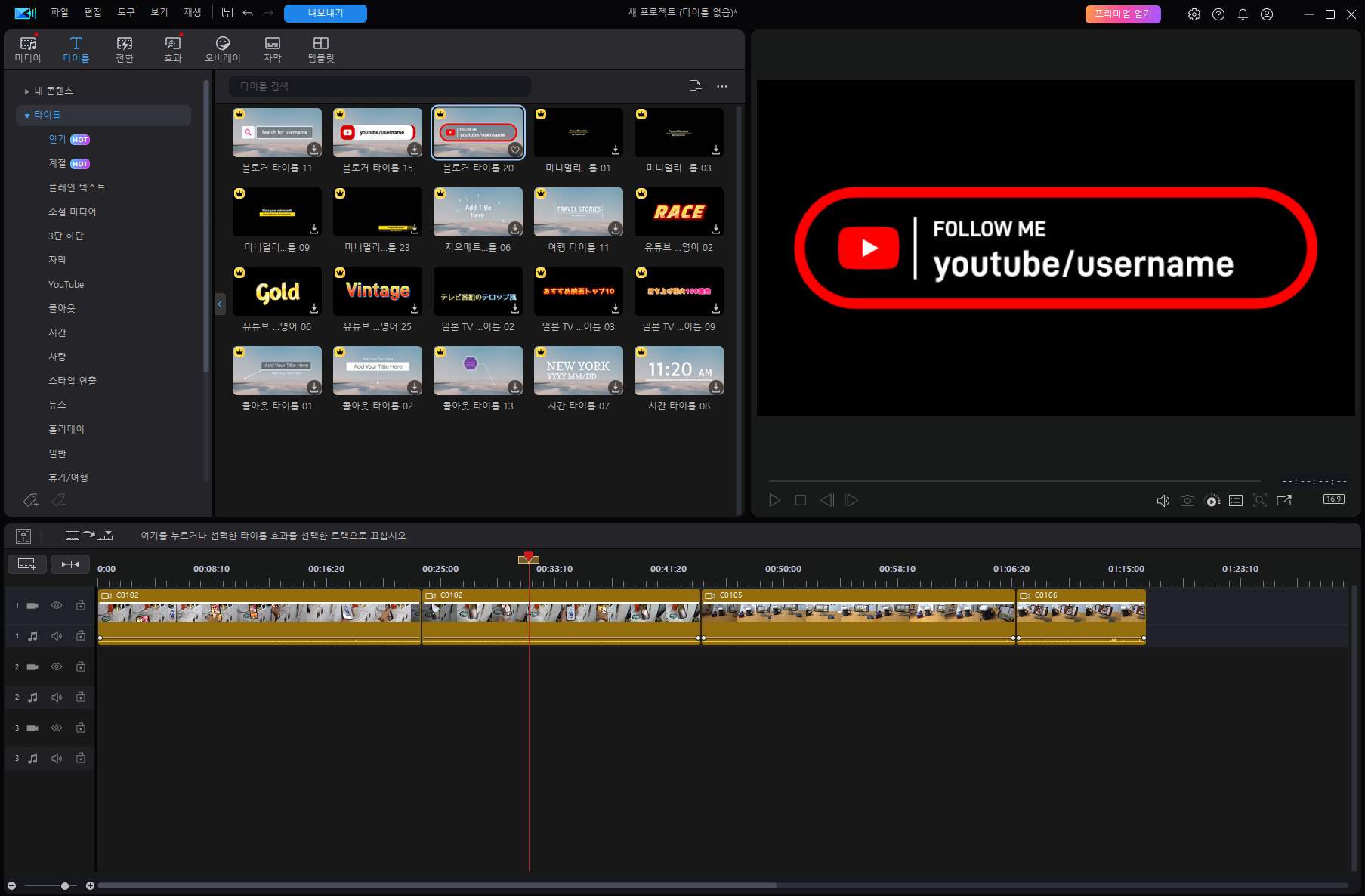Open the 전환 transitions room
Image resolution: width=1365 pixels, height=896 pixels.
[x=125, y=49]
